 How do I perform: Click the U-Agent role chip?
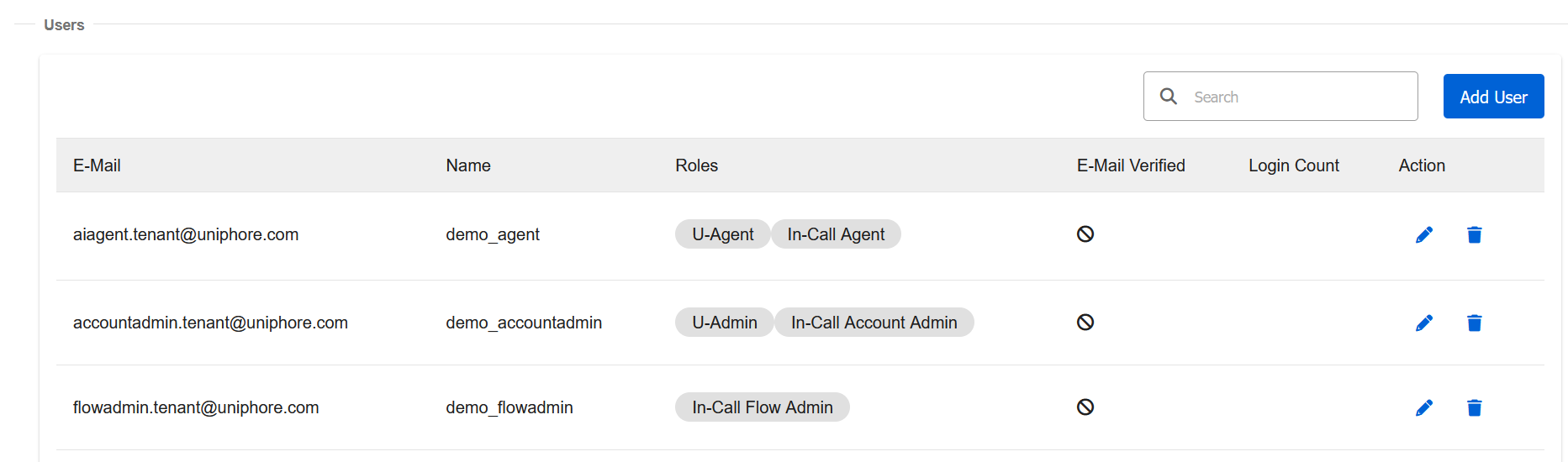pyautogui.click(x=722, y=234)
